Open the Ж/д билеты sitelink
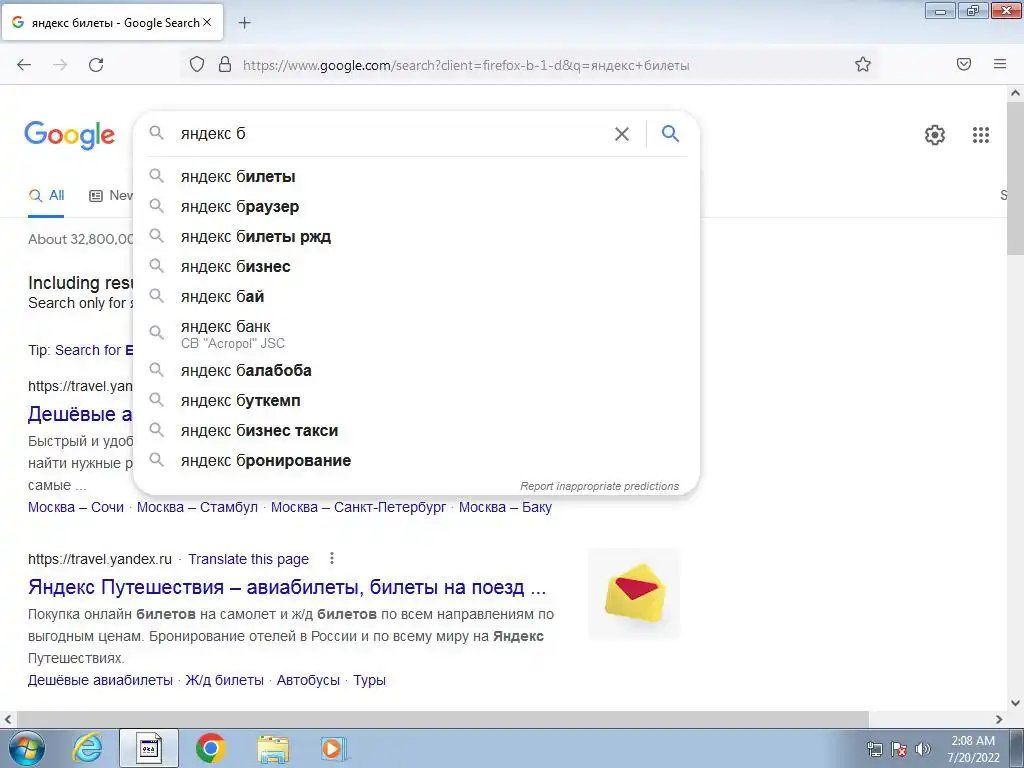 tap(225, 680)
